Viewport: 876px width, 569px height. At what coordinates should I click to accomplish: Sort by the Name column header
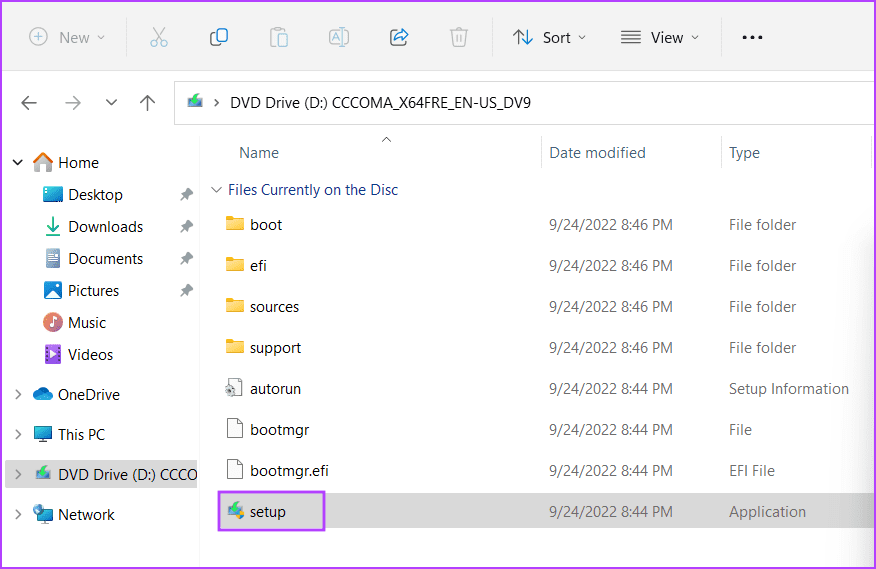tap(259, 153)
